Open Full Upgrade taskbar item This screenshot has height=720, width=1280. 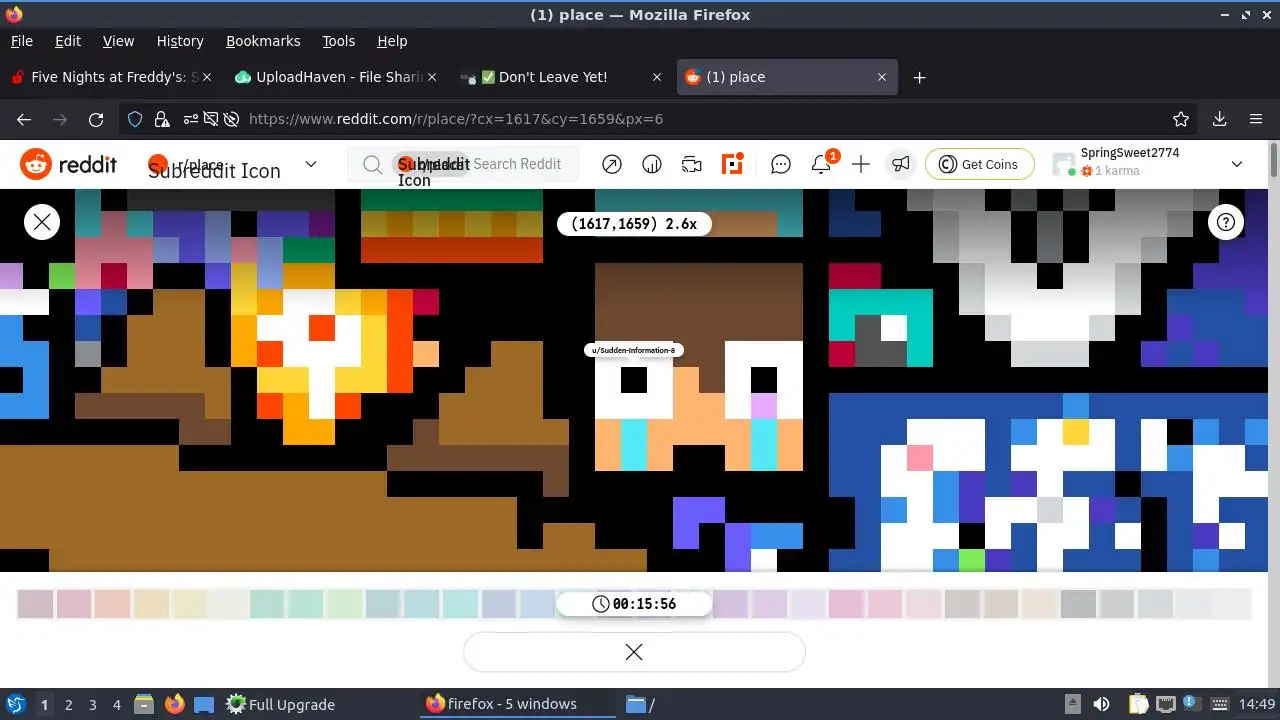tap(280, 704)
